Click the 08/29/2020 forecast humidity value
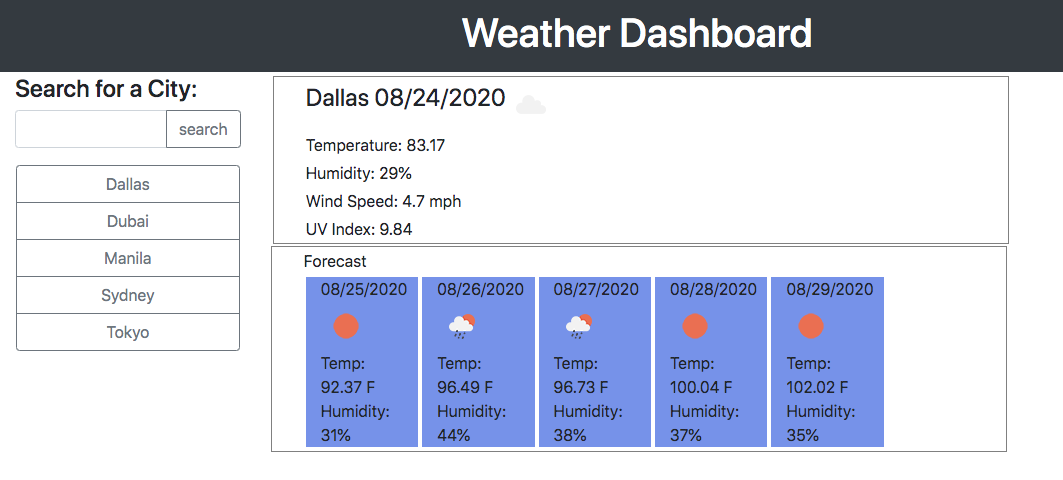 pos(803,435)
